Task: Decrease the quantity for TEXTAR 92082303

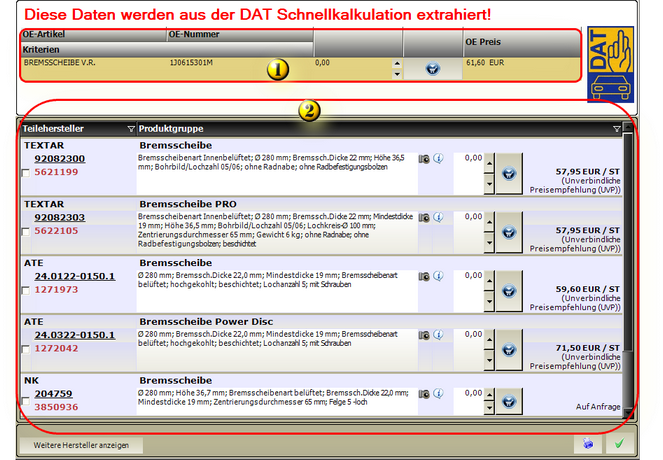Action: [x=489, y=243]
